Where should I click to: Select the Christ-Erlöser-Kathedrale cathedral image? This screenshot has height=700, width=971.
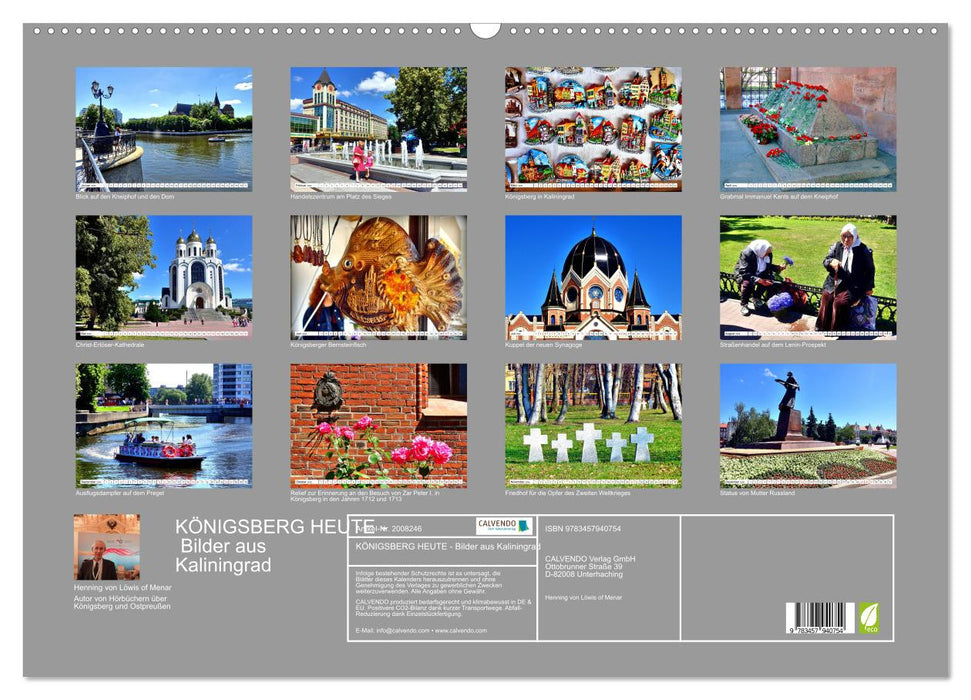163,277
